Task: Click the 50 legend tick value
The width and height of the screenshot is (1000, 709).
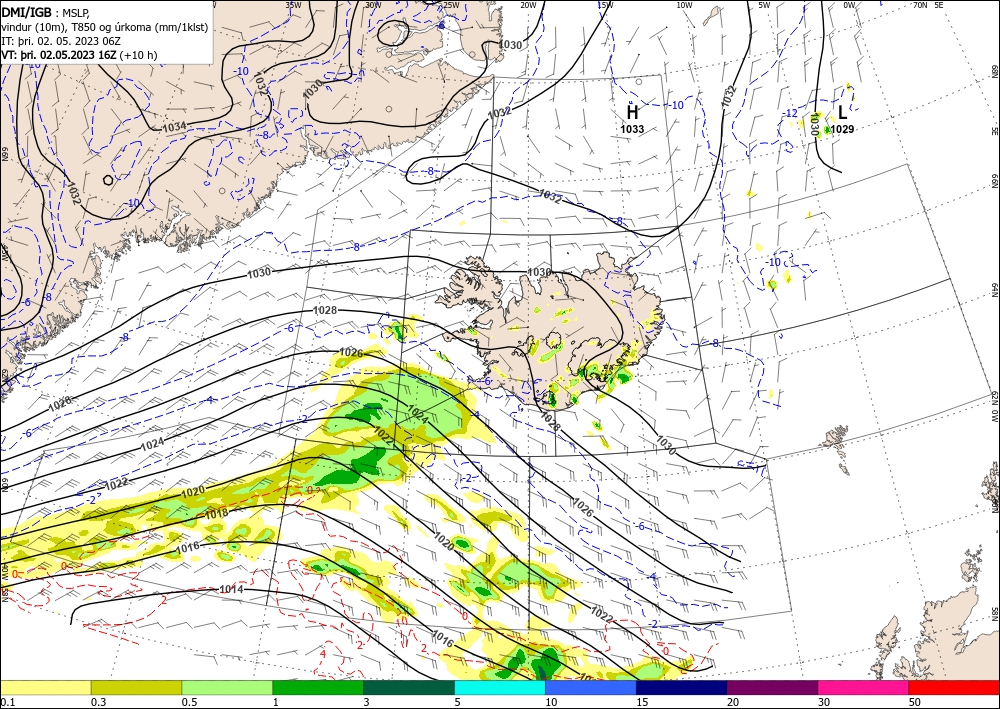Action: tap(915, 702)
